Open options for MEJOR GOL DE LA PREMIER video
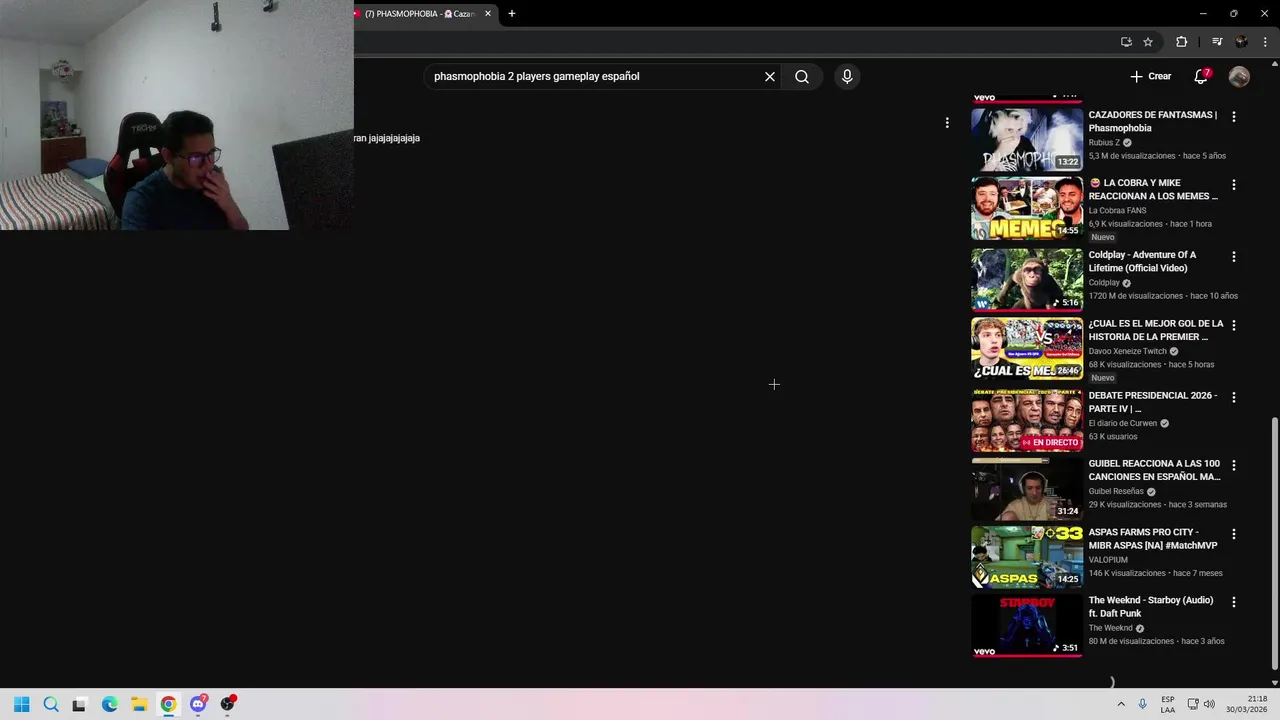This screenshot has height=720, width=1280. [x=1233, y=325]
